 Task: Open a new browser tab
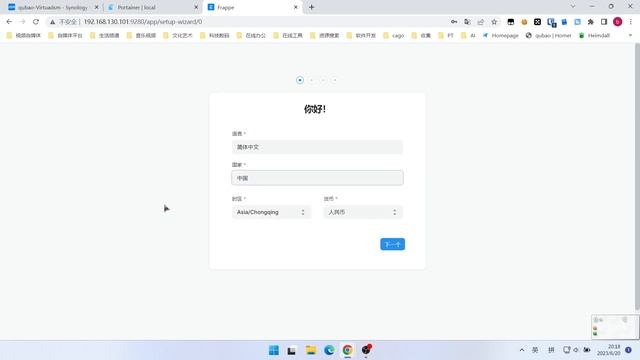(x=311, y=7)
